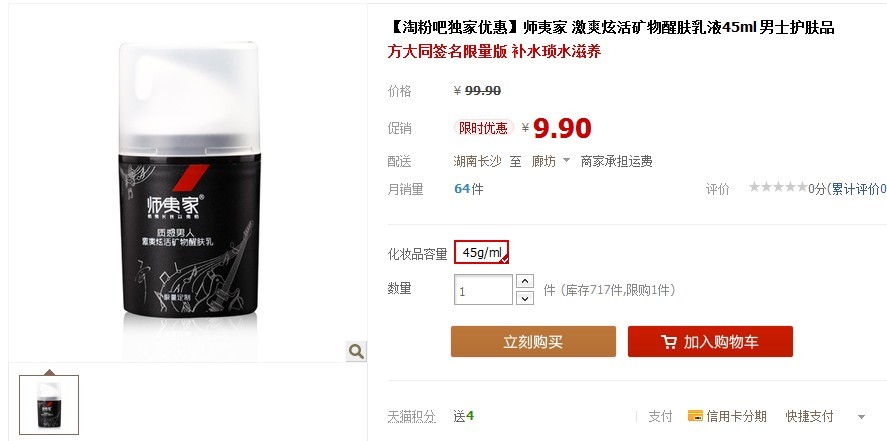Click the magnifier zoom icon on product image
This screenshot has height=441, width=887.
click(x=356, y=351)
